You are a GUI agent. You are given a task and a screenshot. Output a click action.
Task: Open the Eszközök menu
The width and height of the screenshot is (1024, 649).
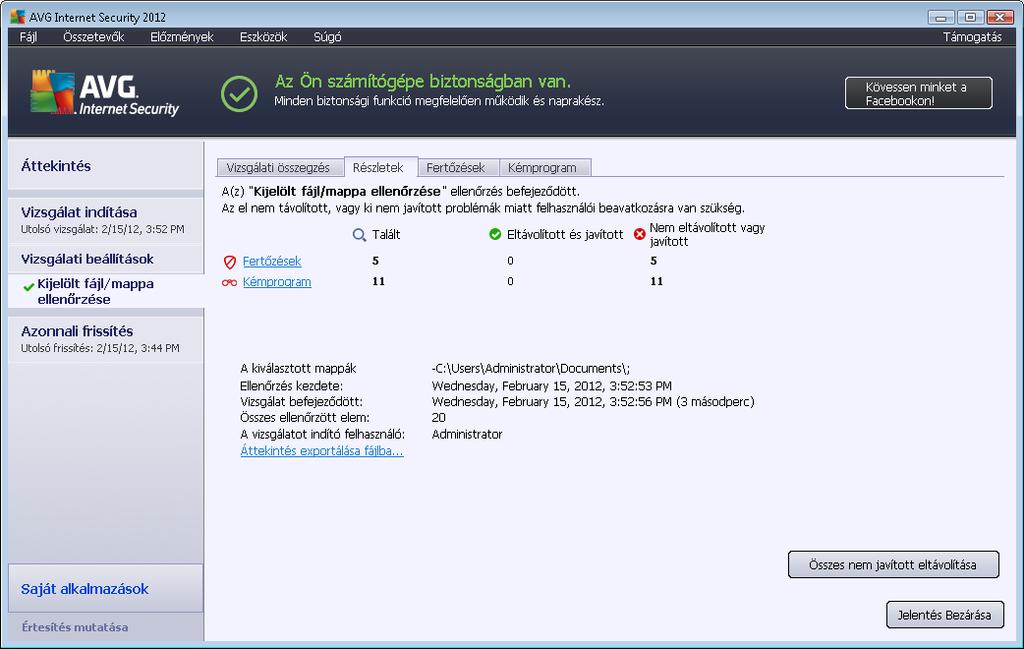263,37
